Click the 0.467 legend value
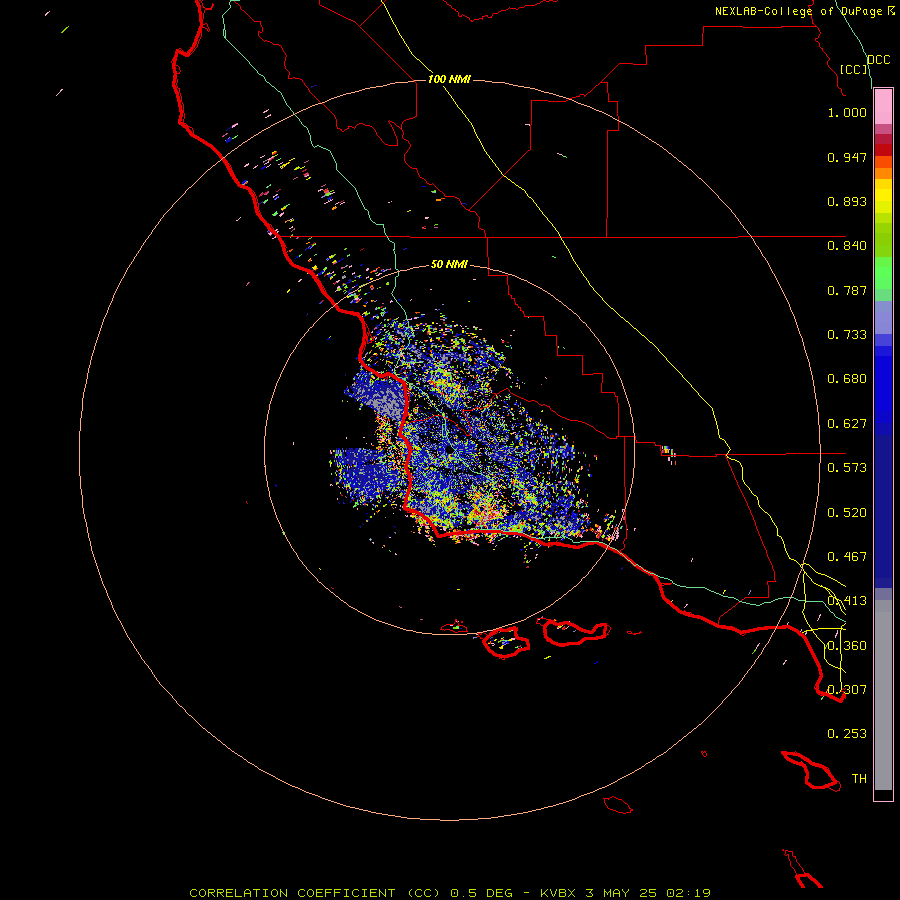Screen dimensions: 900x900 (x=847, y=557)
